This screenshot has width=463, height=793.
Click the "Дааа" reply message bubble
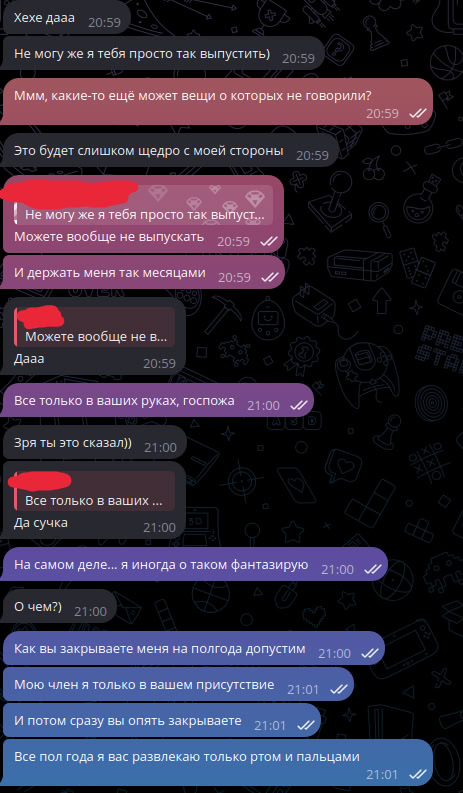coord(94,336)
